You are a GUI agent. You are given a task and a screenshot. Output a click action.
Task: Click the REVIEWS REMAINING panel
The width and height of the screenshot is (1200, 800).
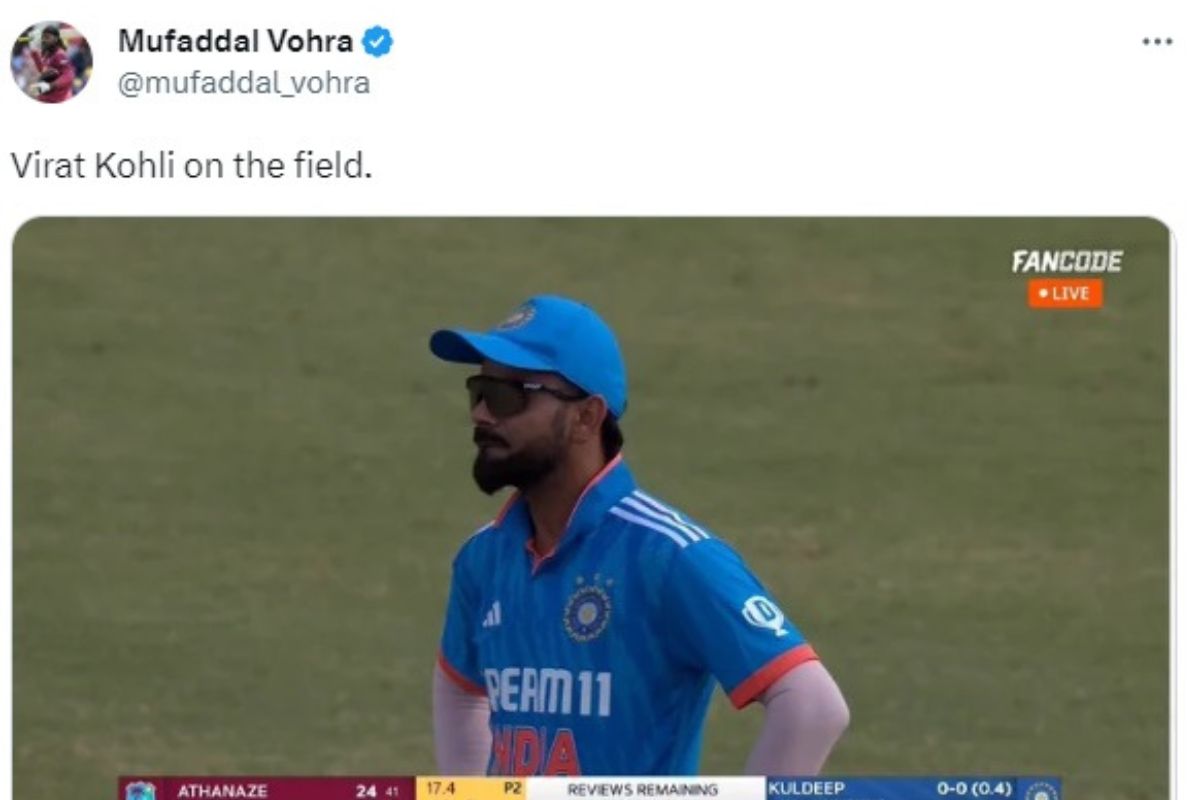click(x=643, y=790)
